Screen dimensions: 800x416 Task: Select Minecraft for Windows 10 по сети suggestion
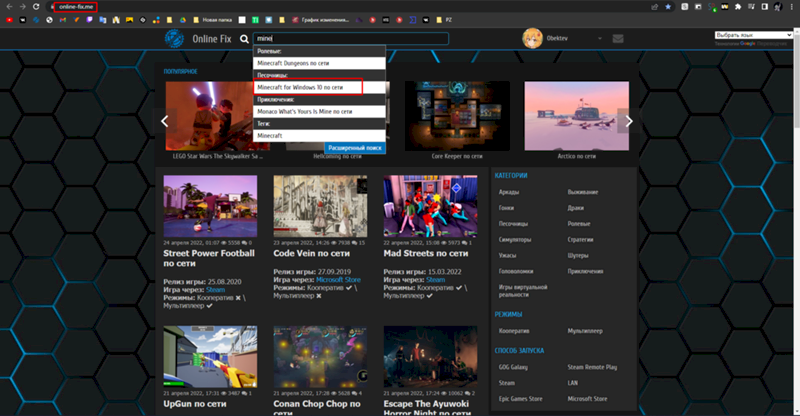319,87
